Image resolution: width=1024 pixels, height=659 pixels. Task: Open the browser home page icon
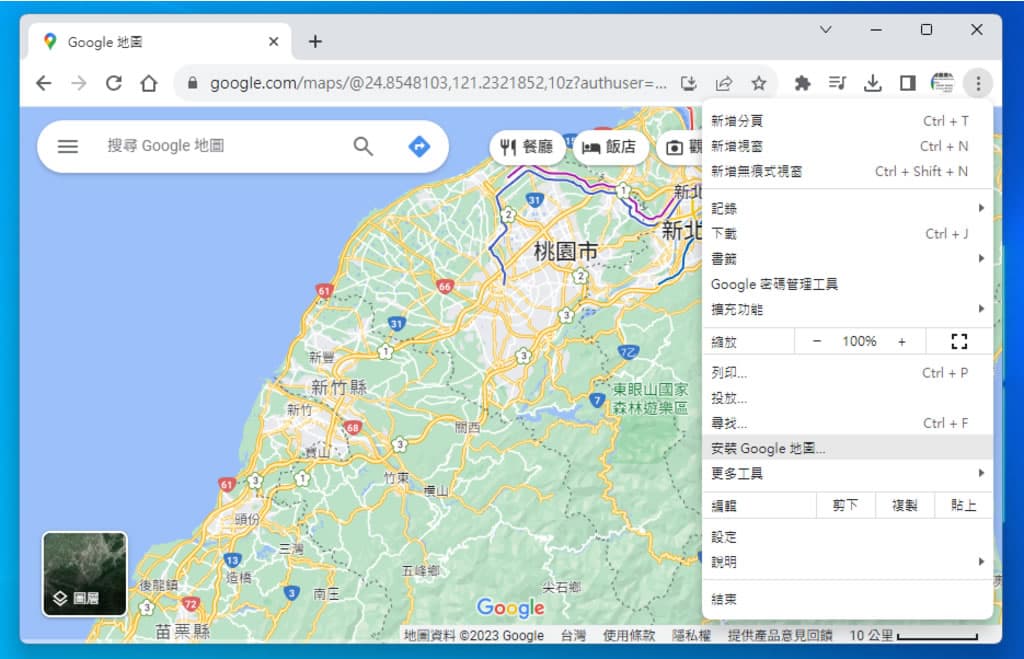click(149, 83)
